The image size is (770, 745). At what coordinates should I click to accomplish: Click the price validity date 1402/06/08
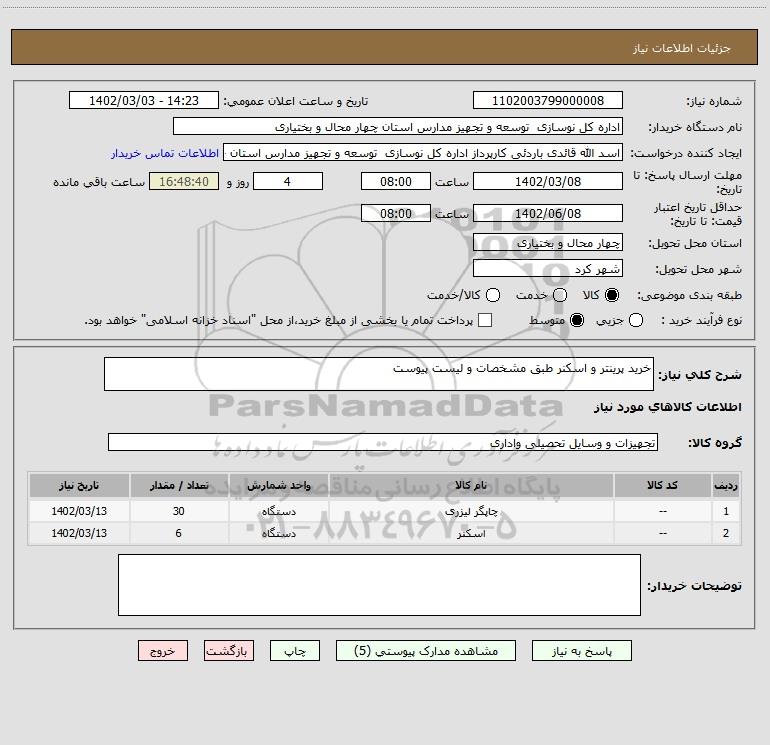[x=548, y=213]
